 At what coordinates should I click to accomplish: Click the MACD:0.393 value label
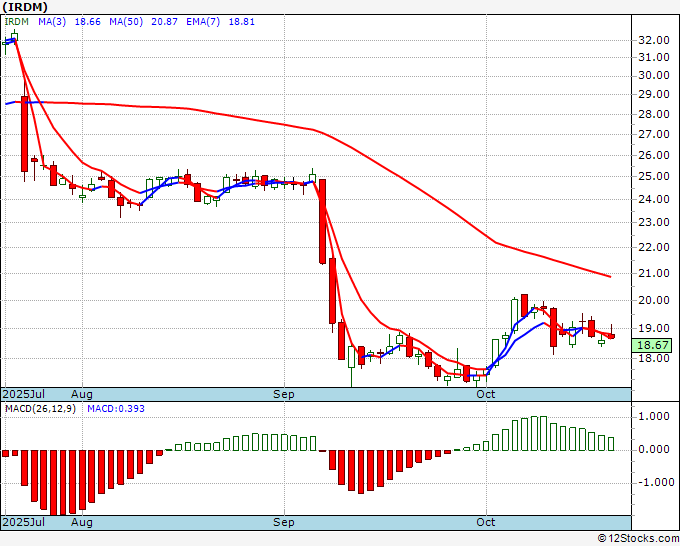116,409
